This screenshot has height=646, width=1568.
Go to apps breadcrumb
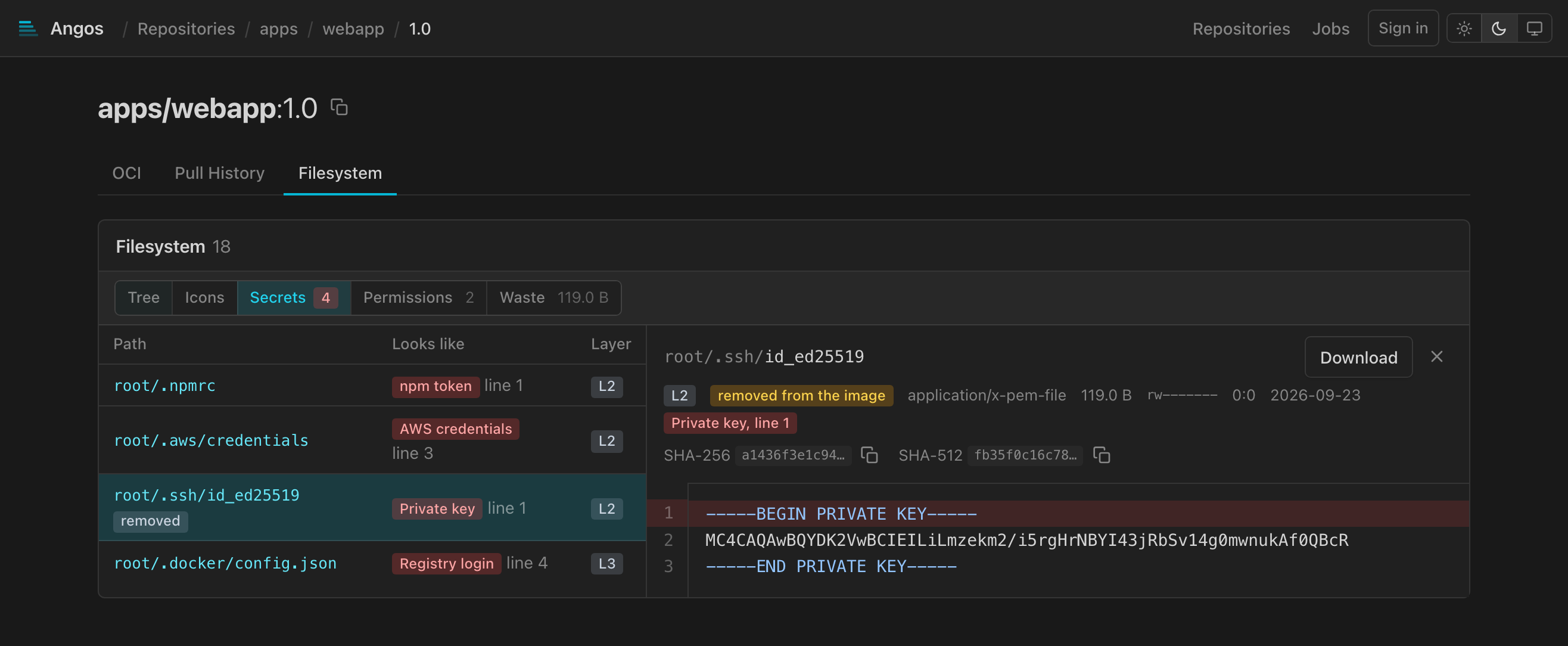tap(278, 29)
